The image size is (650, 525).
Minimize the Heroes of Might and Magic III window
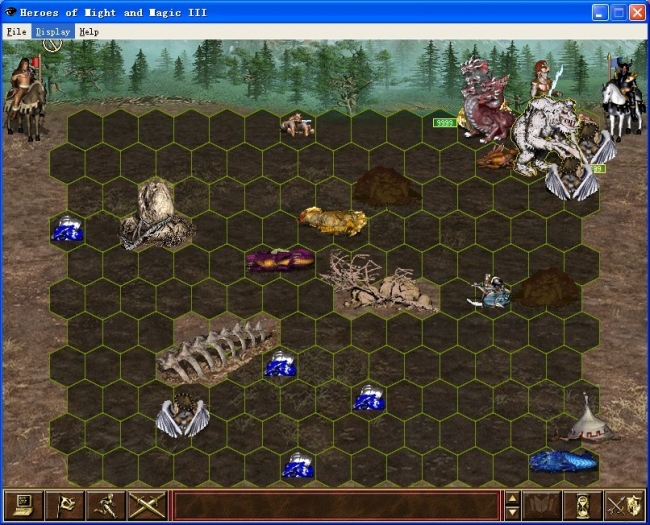pyautogui.click(x=599, y=12)
